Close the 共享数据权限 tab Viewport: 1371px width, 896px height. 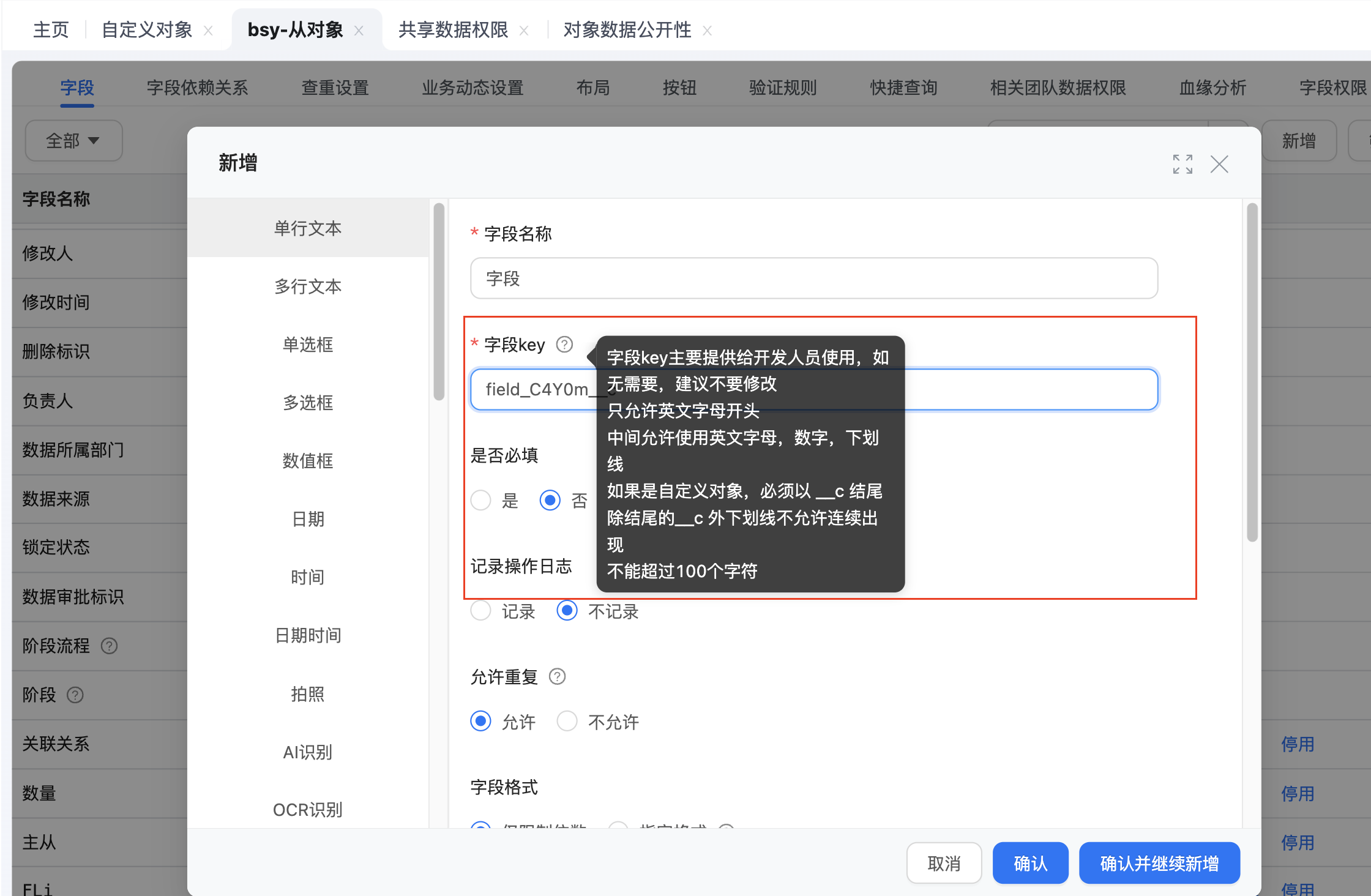click(524, 31)
